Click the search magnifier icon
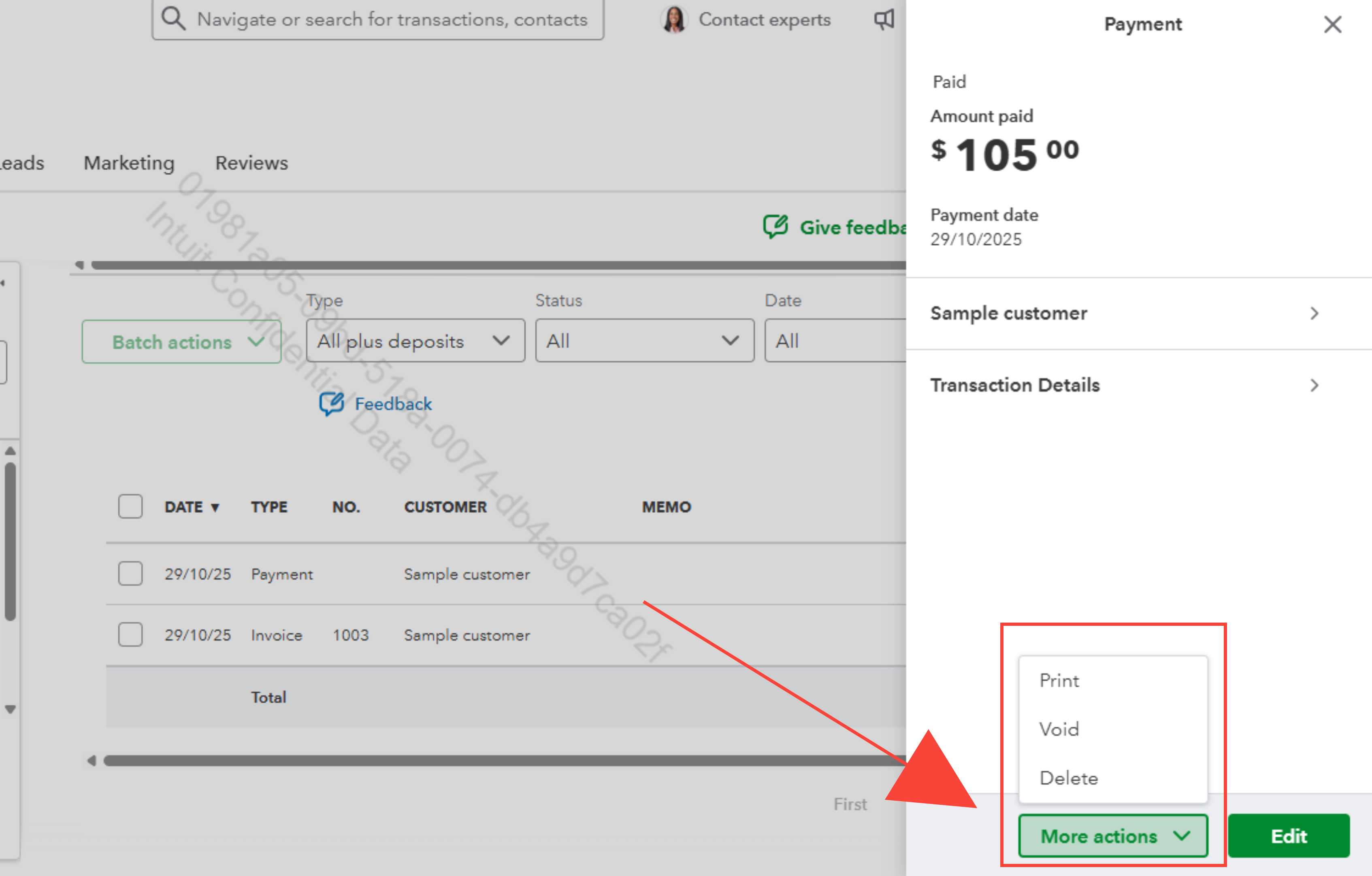The width and height of the screenshot is (1372, 876). tap(173, 19)
